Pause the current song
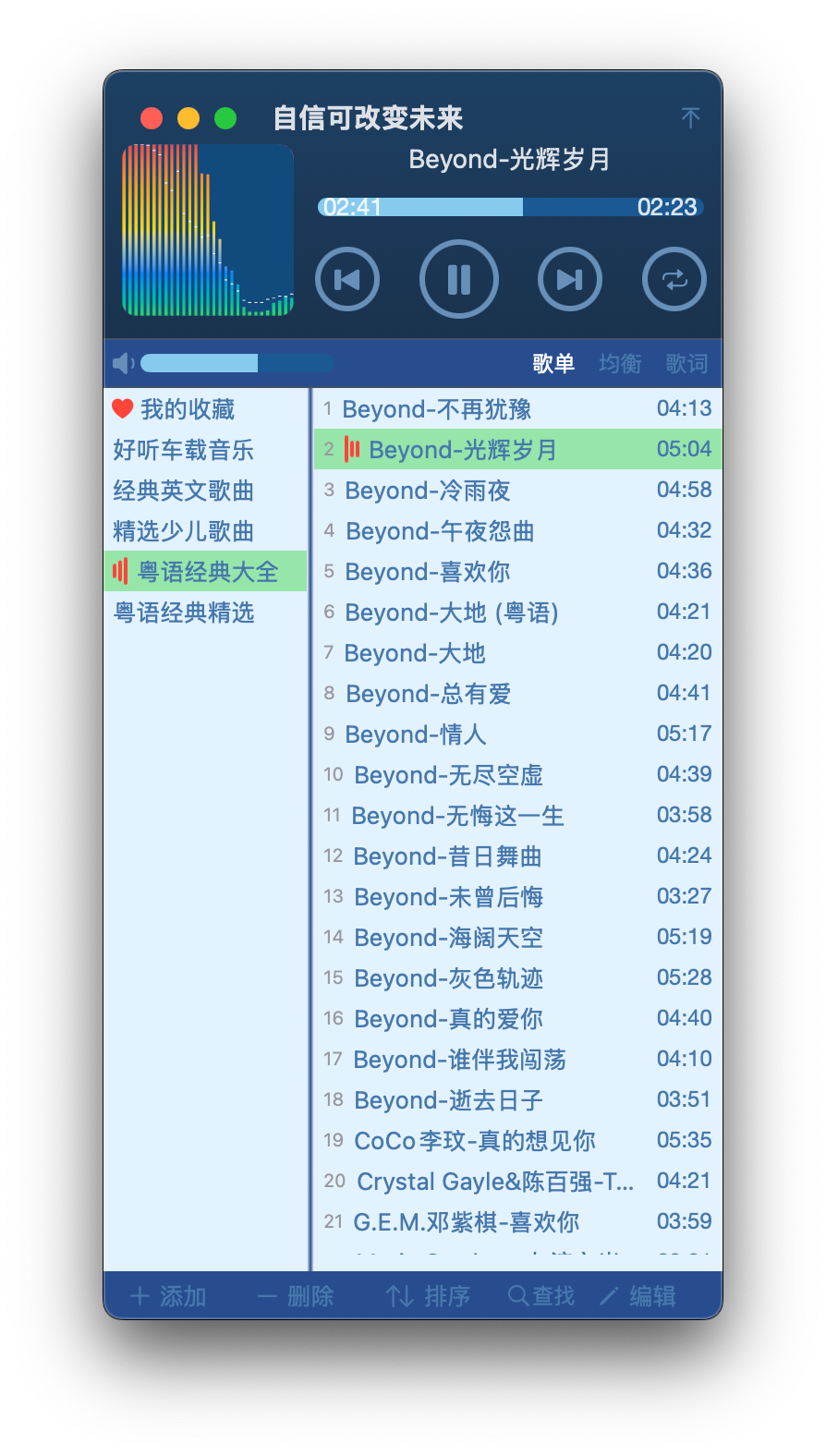Image resolution: width=826 pixels, height=1456 pixels. point(459,279)
